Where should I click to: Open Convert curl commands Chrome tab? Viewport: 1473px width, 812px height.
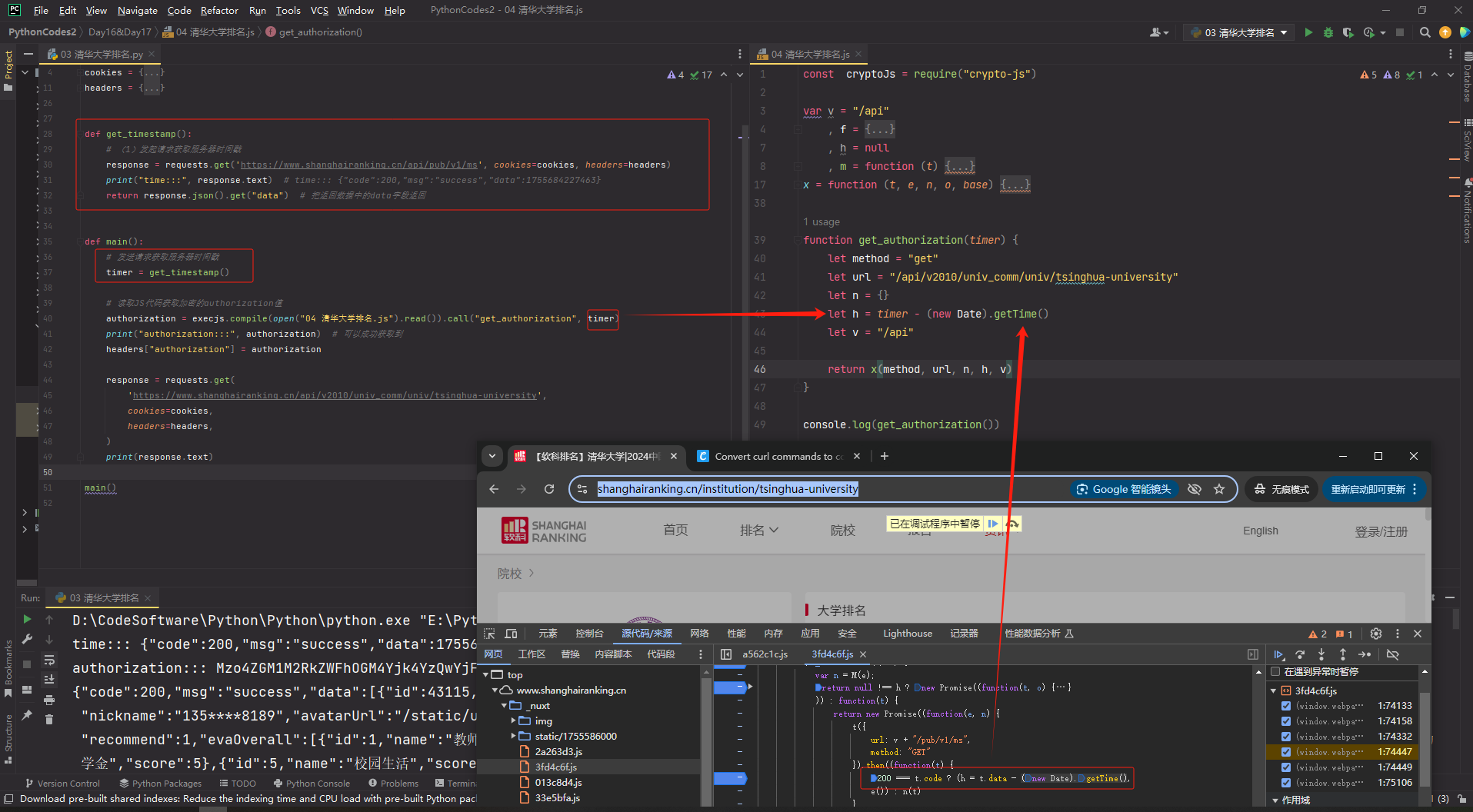(x=777, y=456)
